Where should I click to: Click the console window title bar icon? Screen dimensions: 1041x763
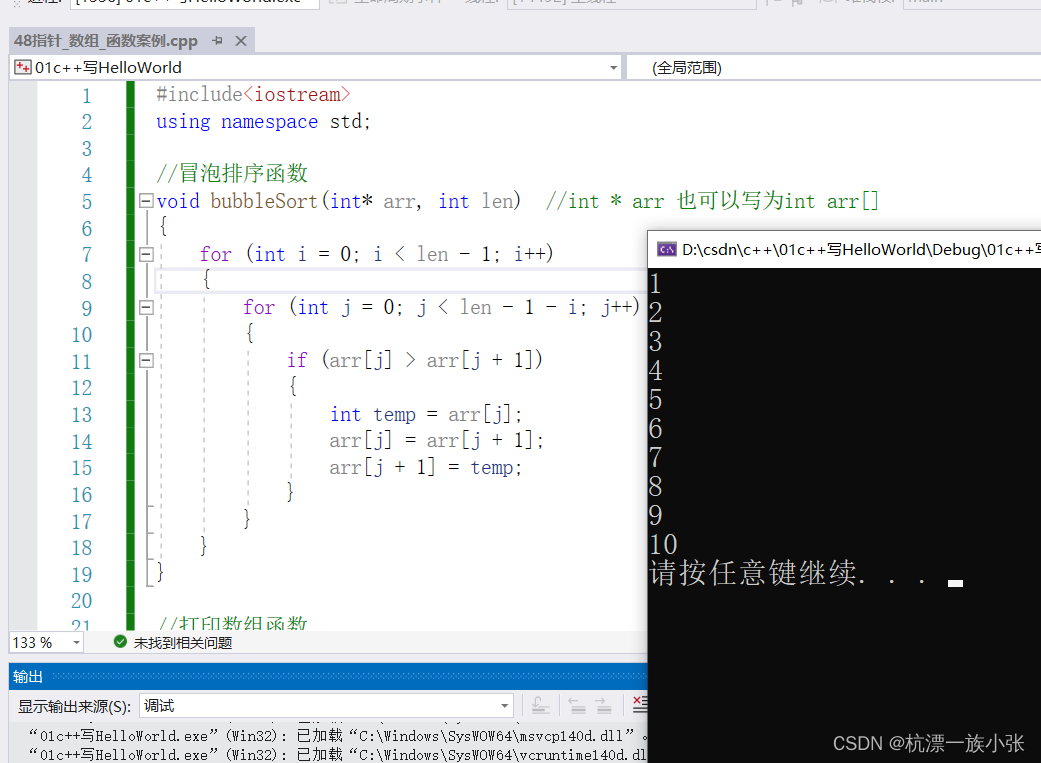pyautogui.click(x=667, y=250)
